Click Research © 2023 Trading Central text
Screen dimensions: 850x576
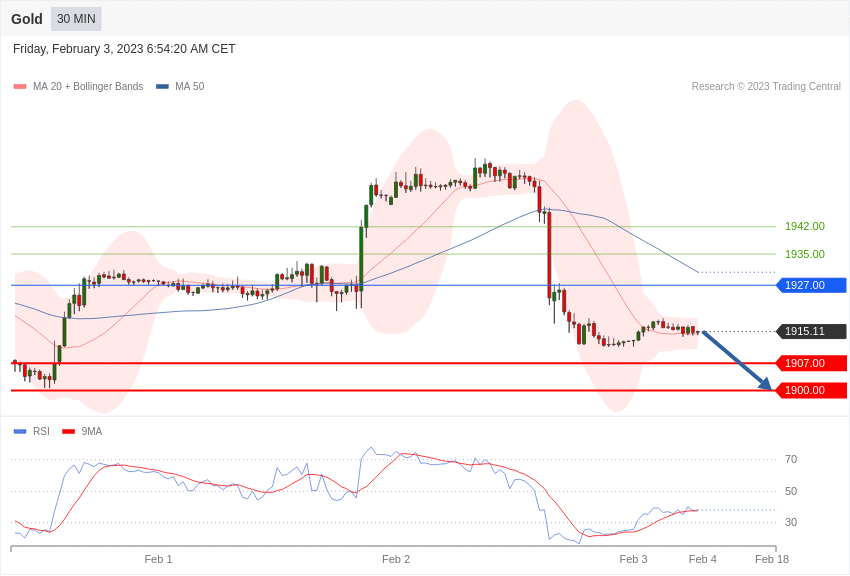pyautogui.click(x=766, y=86)
